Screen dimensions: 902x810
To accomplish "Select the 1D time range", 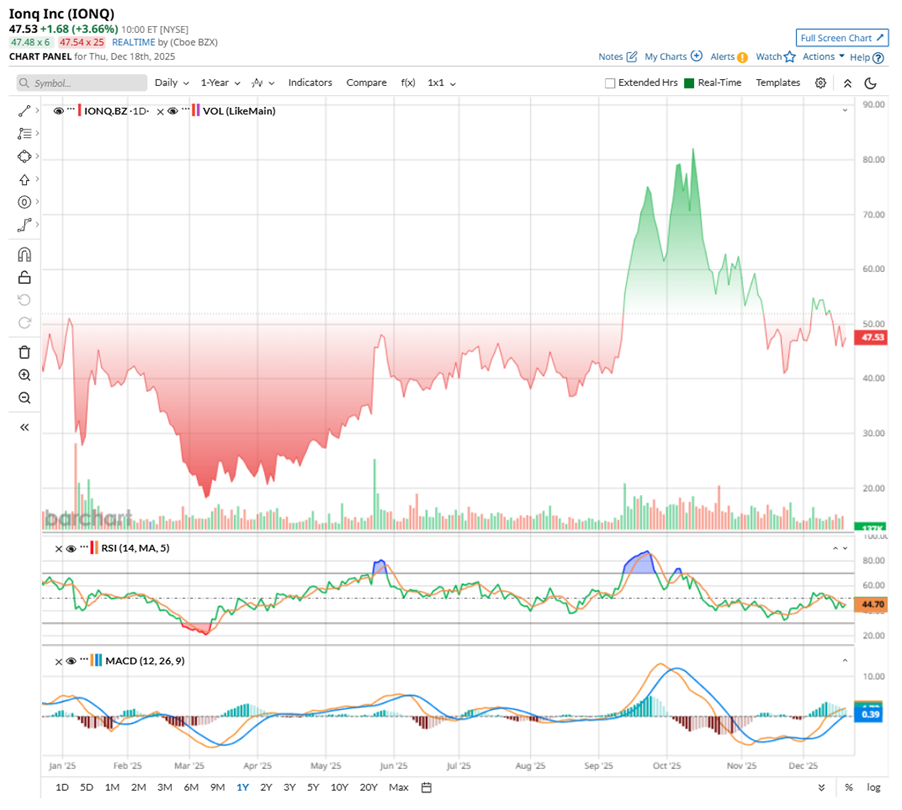I will tap(62, 787).
